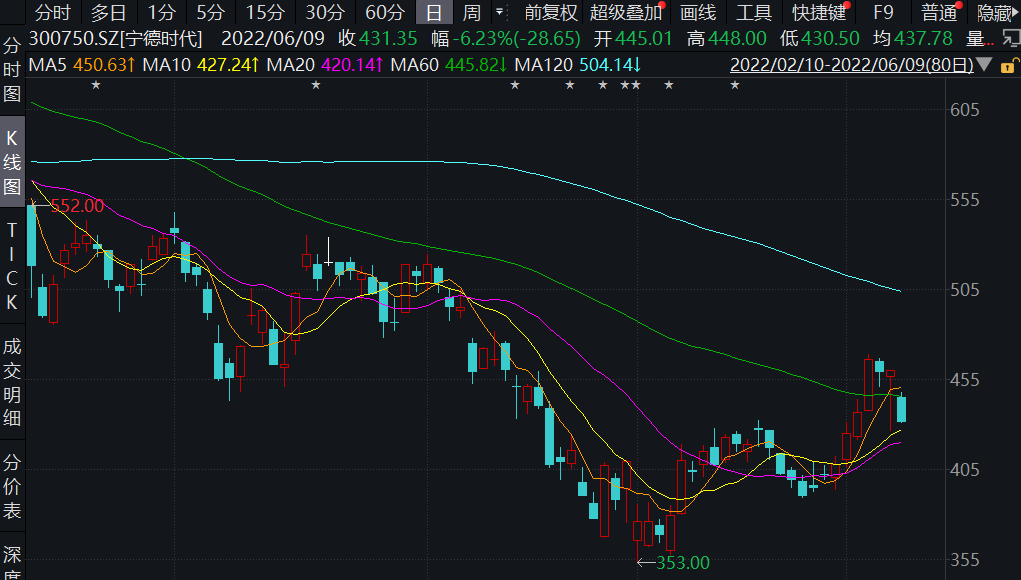Open the date range dropdown triangle
The width and height of the screenshot is (1021, 580).
point(984,65)
